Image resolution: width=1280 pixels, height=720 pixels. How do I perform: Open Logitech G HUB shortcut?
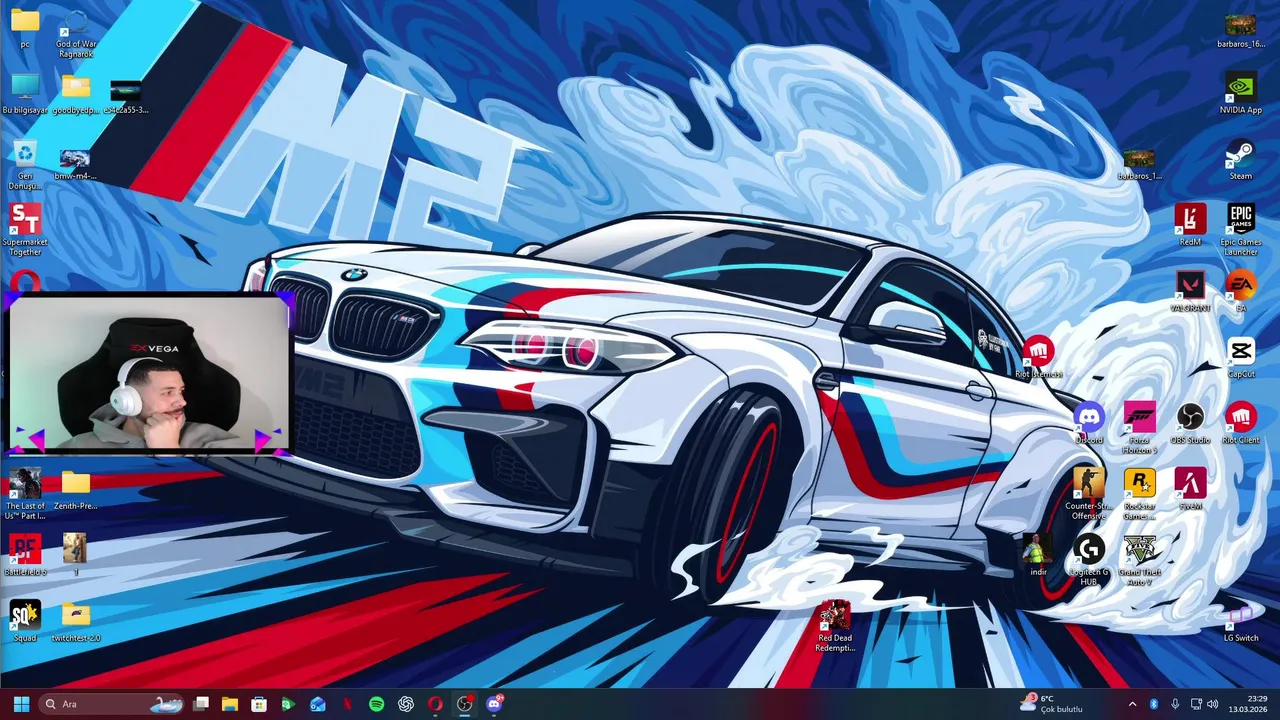tap(1089, 560)
